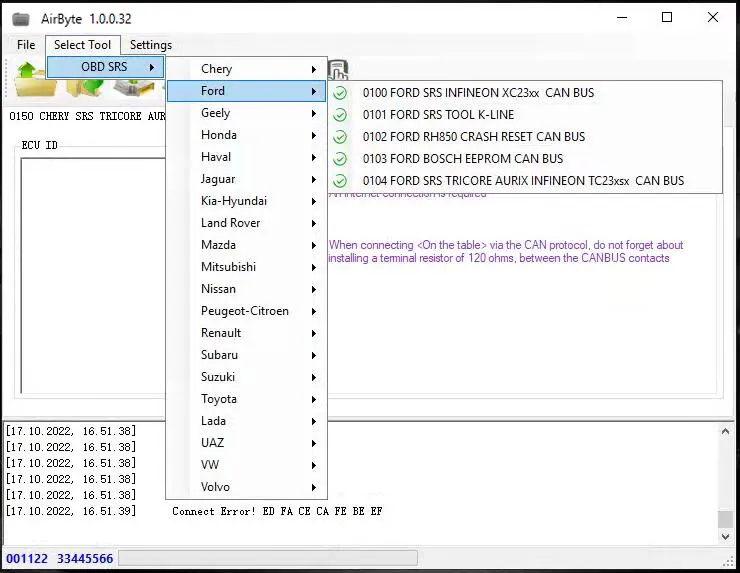Pick Land Rover from the brand menu

click(x=231, y=223)
